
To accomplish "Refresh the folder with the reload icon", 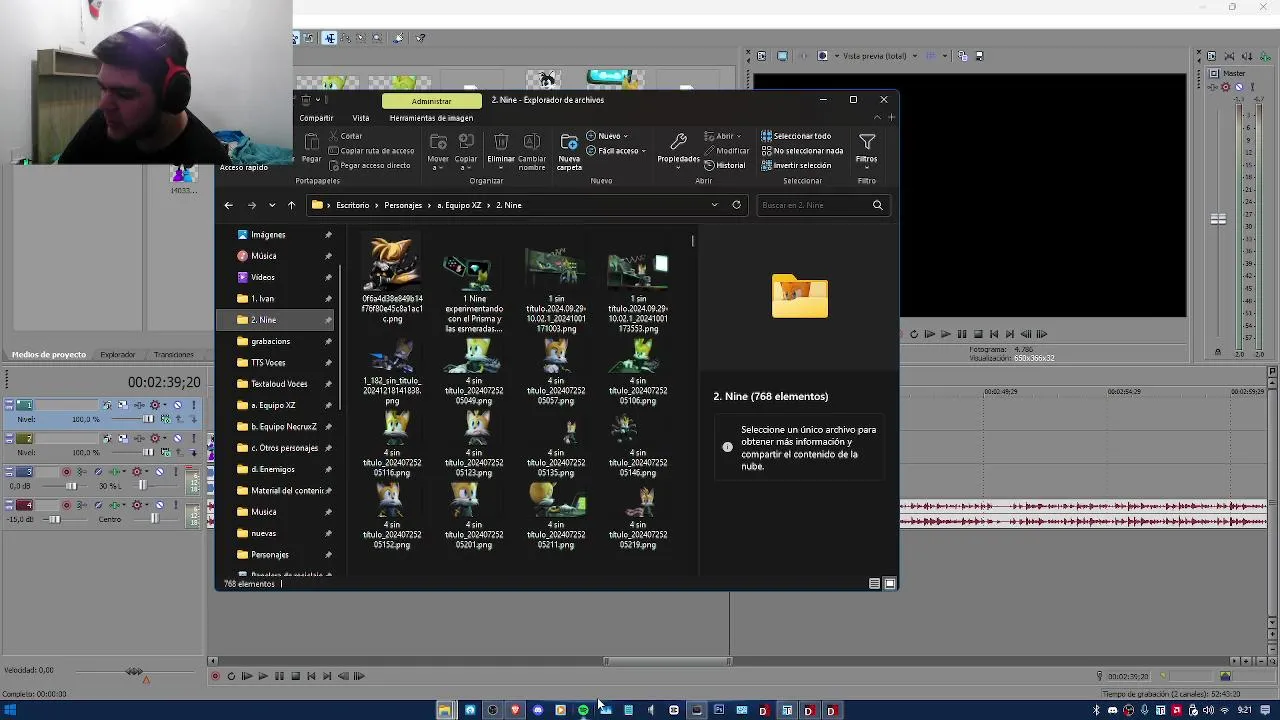I will coord(736,205).
